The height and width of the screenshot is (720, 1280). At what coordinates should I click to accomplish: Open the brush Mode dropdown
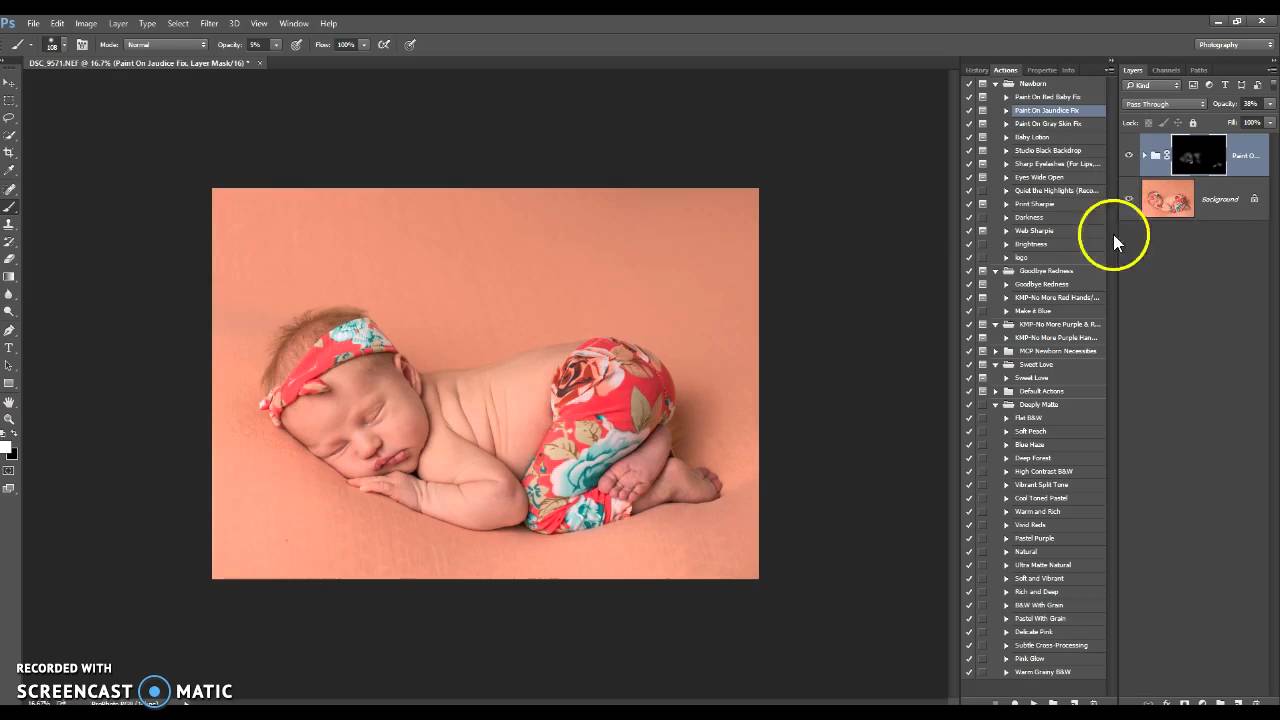point(166,44)
